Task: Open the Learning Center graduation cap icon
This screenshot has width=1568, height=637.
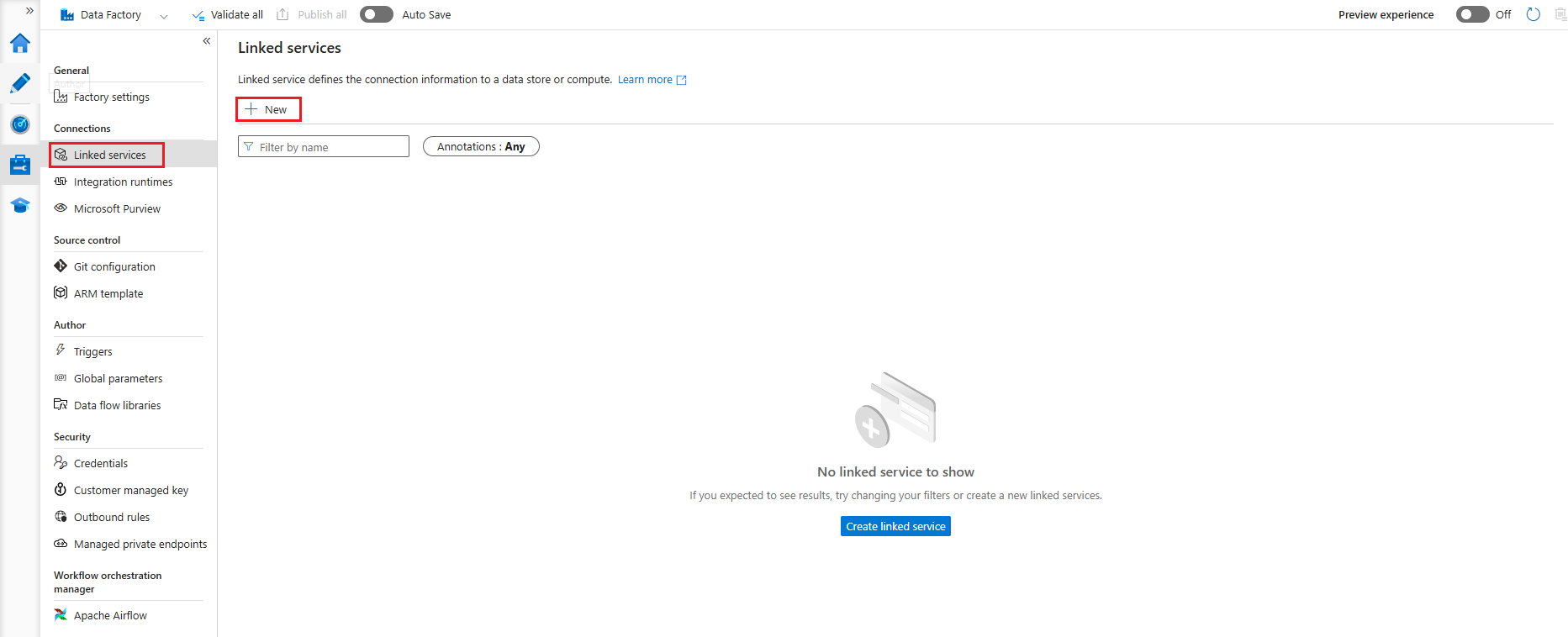Action: coord(20,205)
